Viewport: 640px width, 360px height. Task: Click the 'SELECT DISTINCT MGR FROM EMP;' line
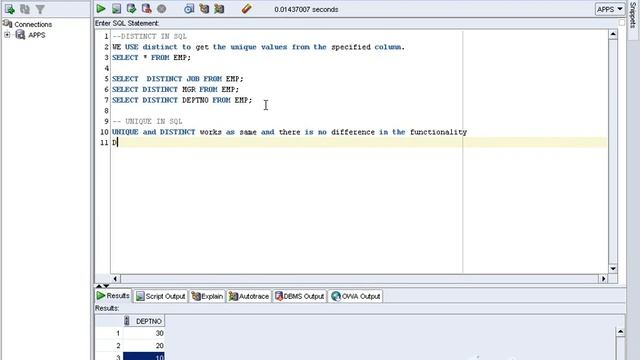(x=176, y=89)
